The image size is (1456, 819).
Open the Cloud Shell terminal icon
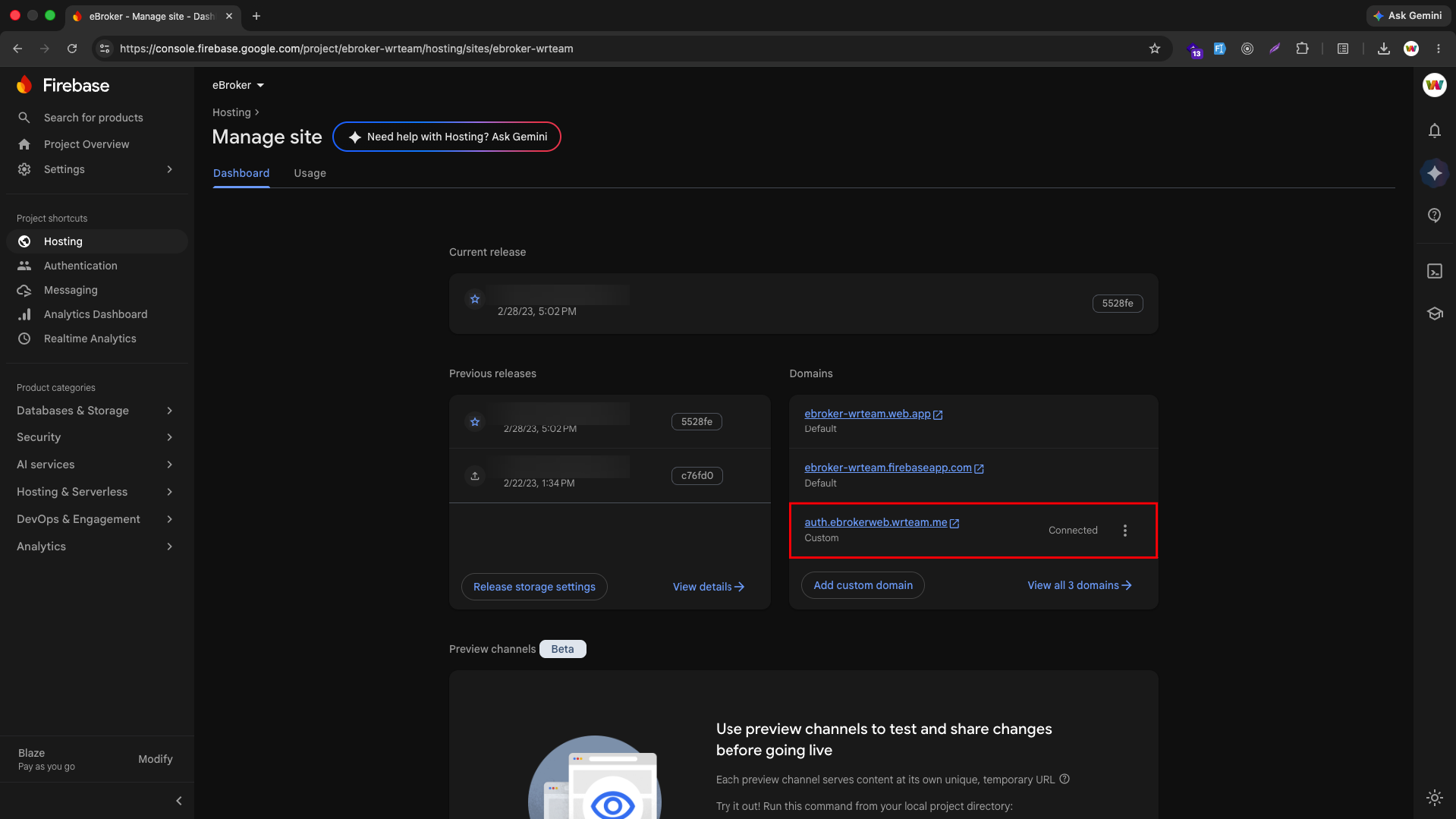1434,271
